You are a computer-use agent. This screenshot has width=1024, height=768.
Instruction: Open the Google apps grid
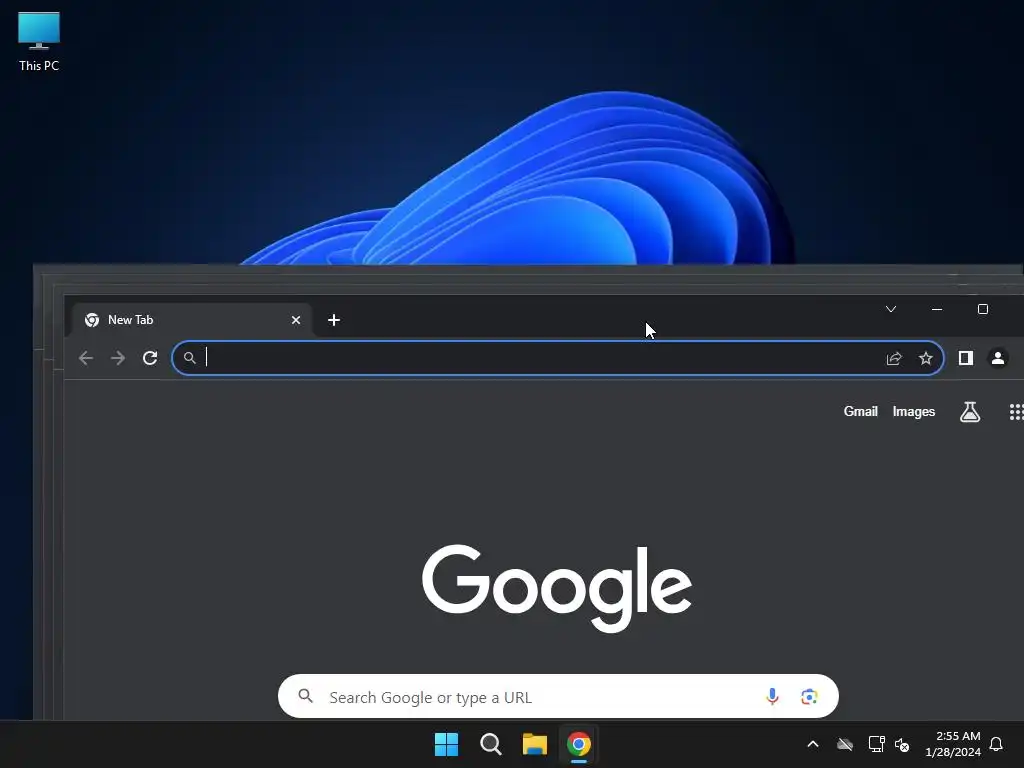1016,411
